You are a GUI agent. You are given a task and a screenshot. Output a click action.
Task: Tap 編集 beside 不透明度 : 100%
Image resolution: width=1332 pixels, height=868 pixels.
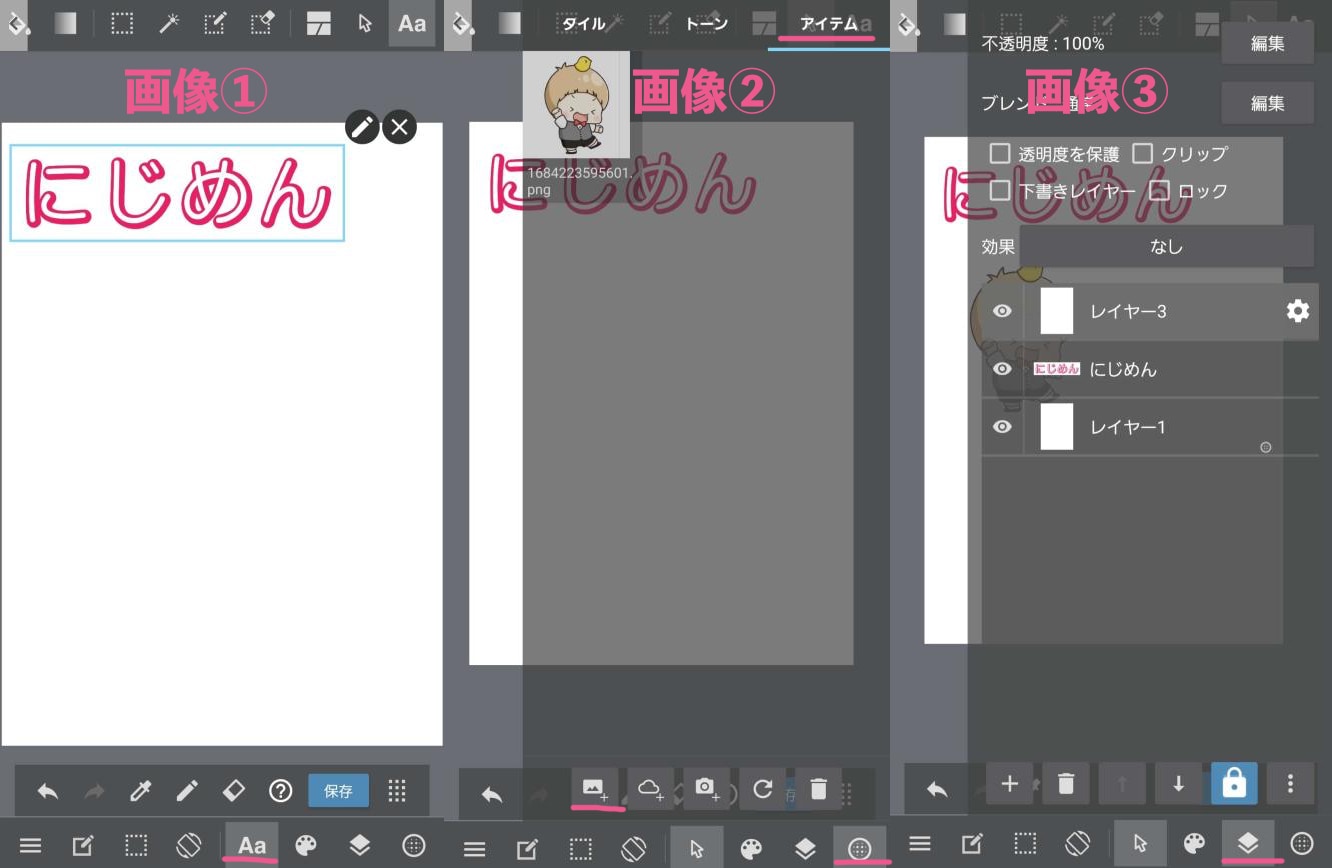[1267, 44]
